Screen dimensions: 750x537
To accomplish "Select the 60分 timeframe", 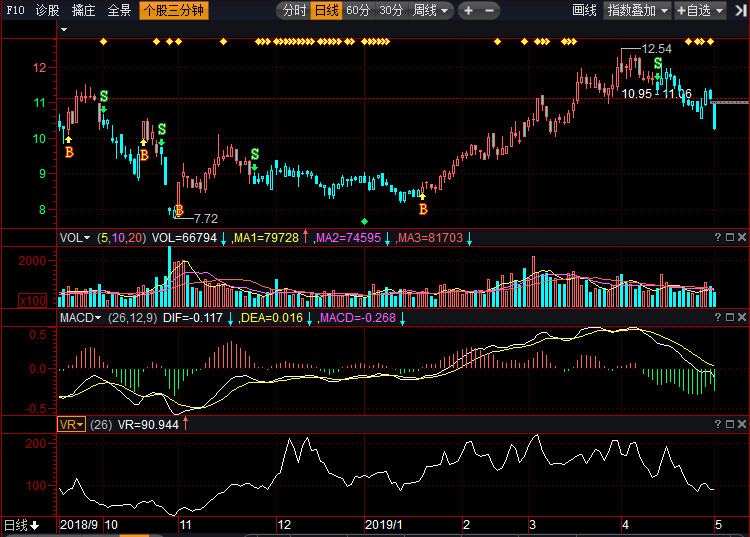I will [358, 10].
